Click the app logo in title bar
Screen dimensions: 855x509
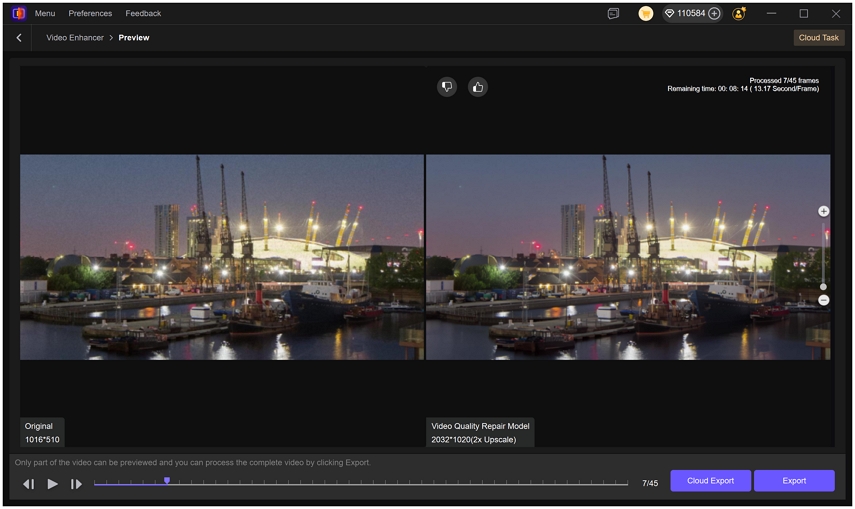pyautogui.click(x=17, y=14)
